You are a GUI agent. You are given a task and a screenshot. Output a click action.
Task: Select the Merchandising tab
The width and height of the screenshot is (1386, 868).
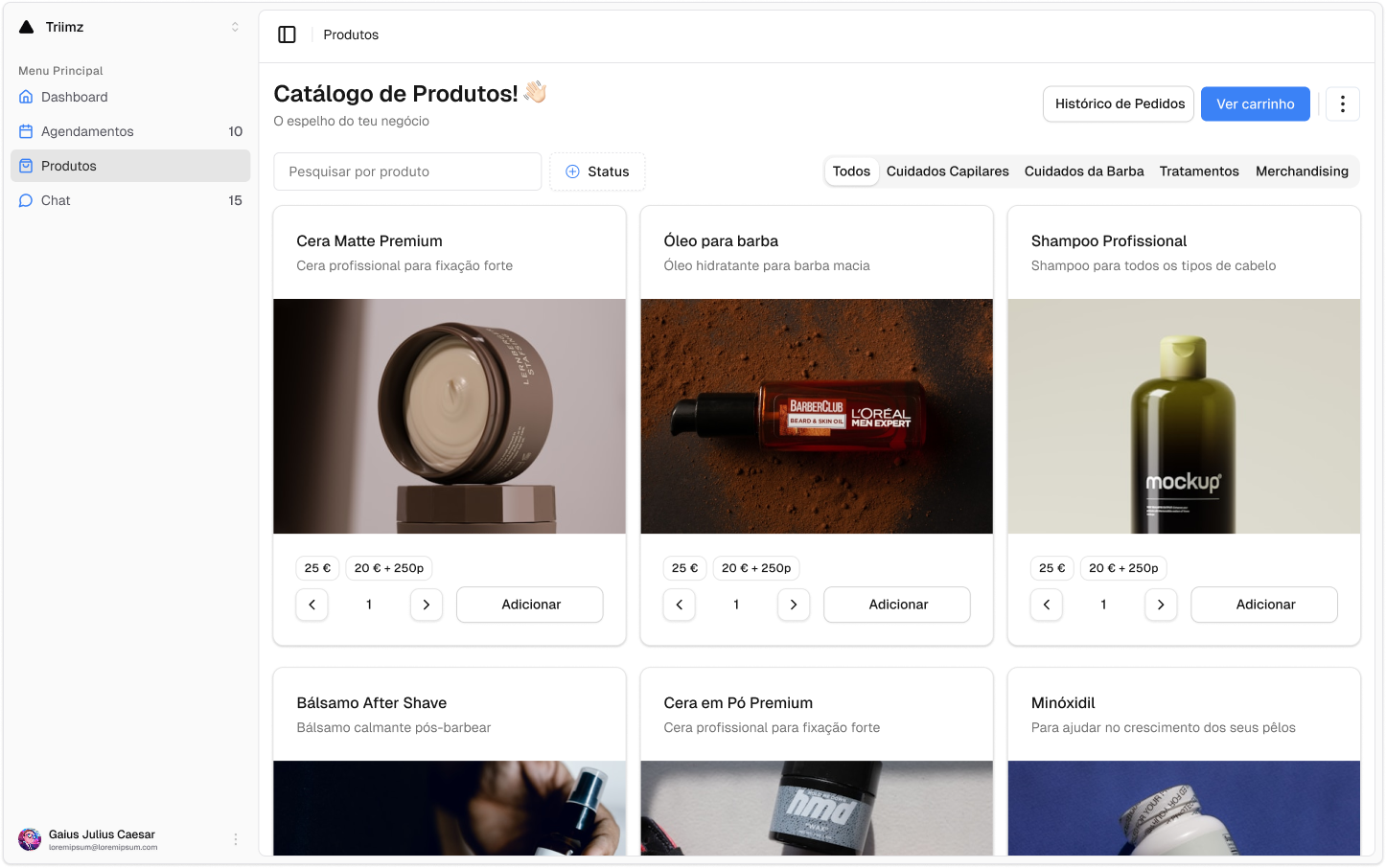(x=1302, y=171)
